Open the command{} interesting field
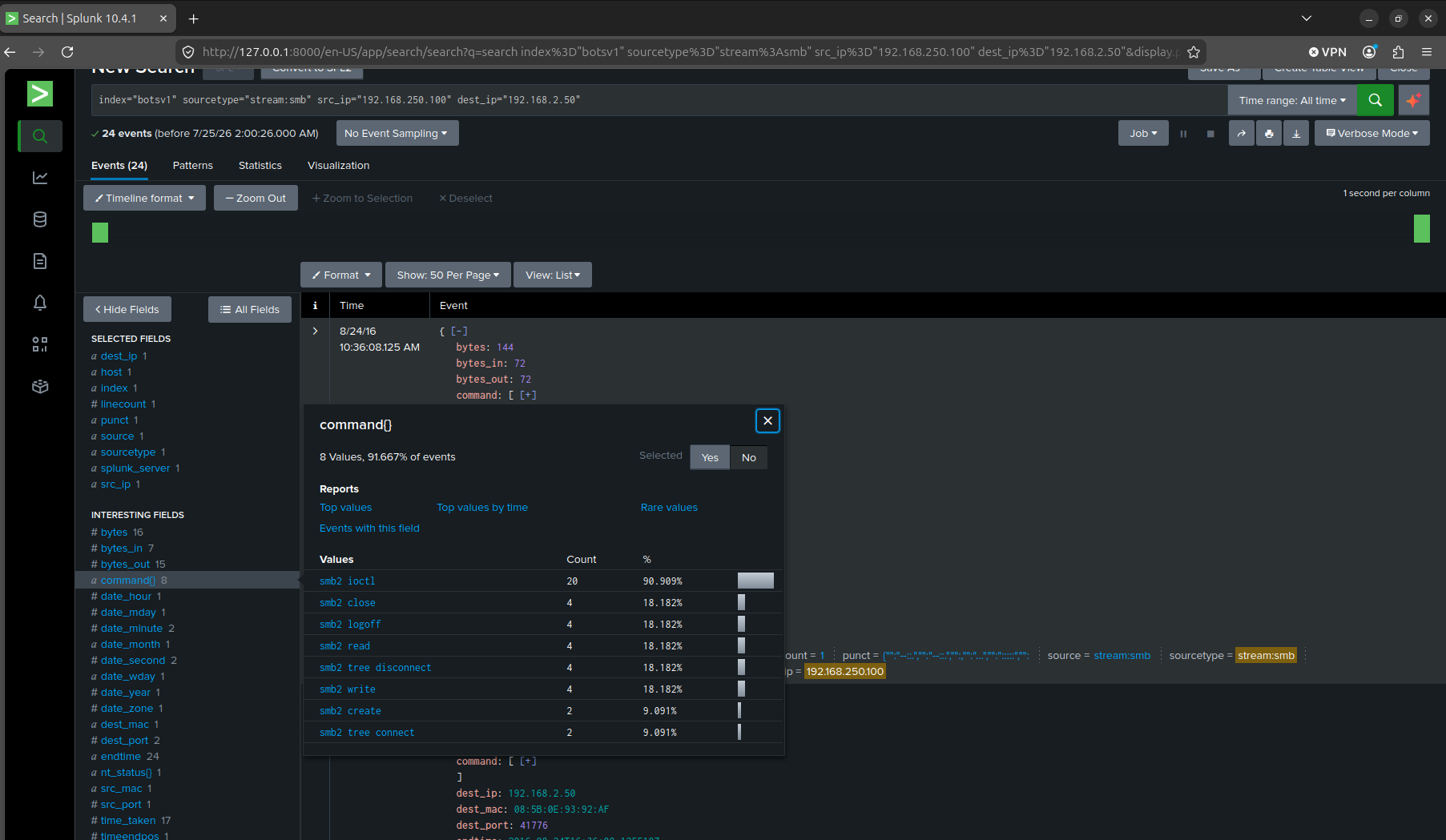The height and width of the screenshot is (840, 1446). (x=128, y=581)
